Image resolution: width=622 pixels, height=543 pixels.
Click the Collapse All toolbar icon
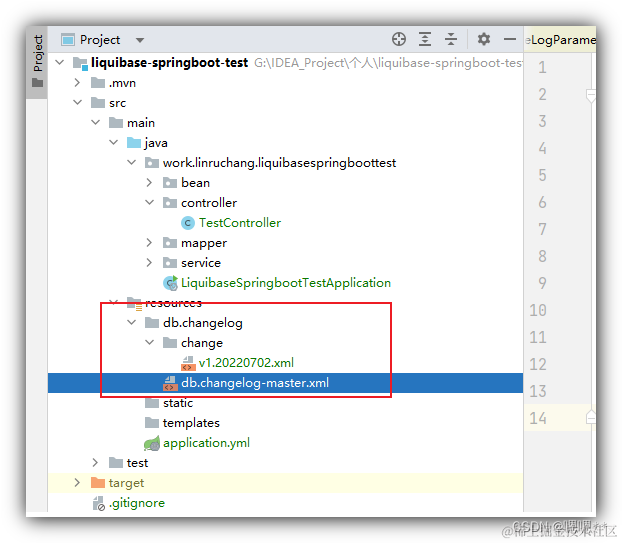451,39
